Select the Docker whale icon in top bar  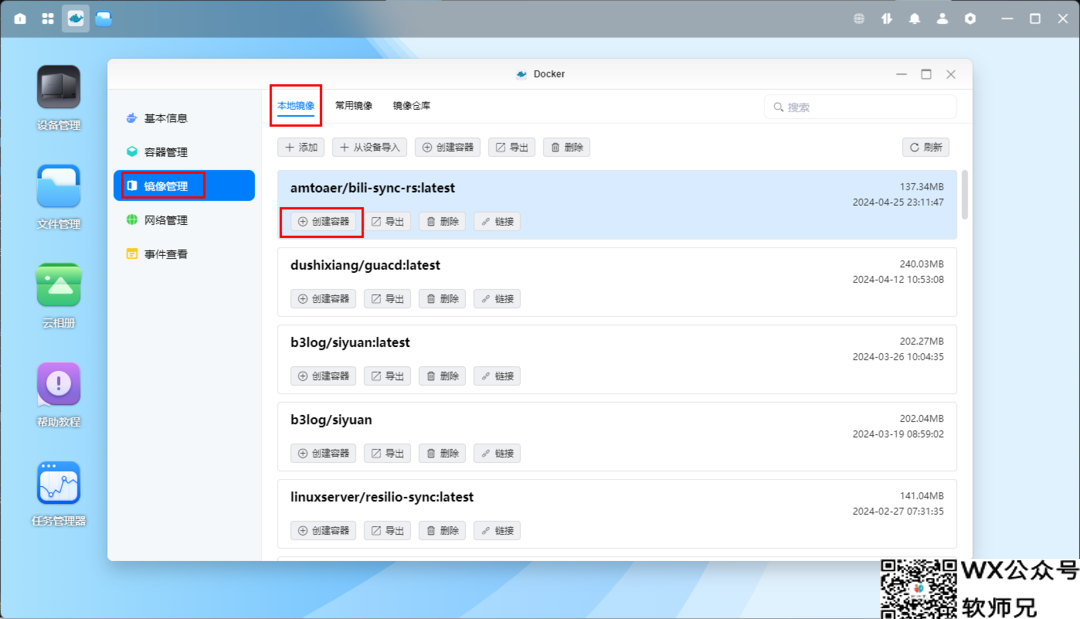tap(76, 19)
